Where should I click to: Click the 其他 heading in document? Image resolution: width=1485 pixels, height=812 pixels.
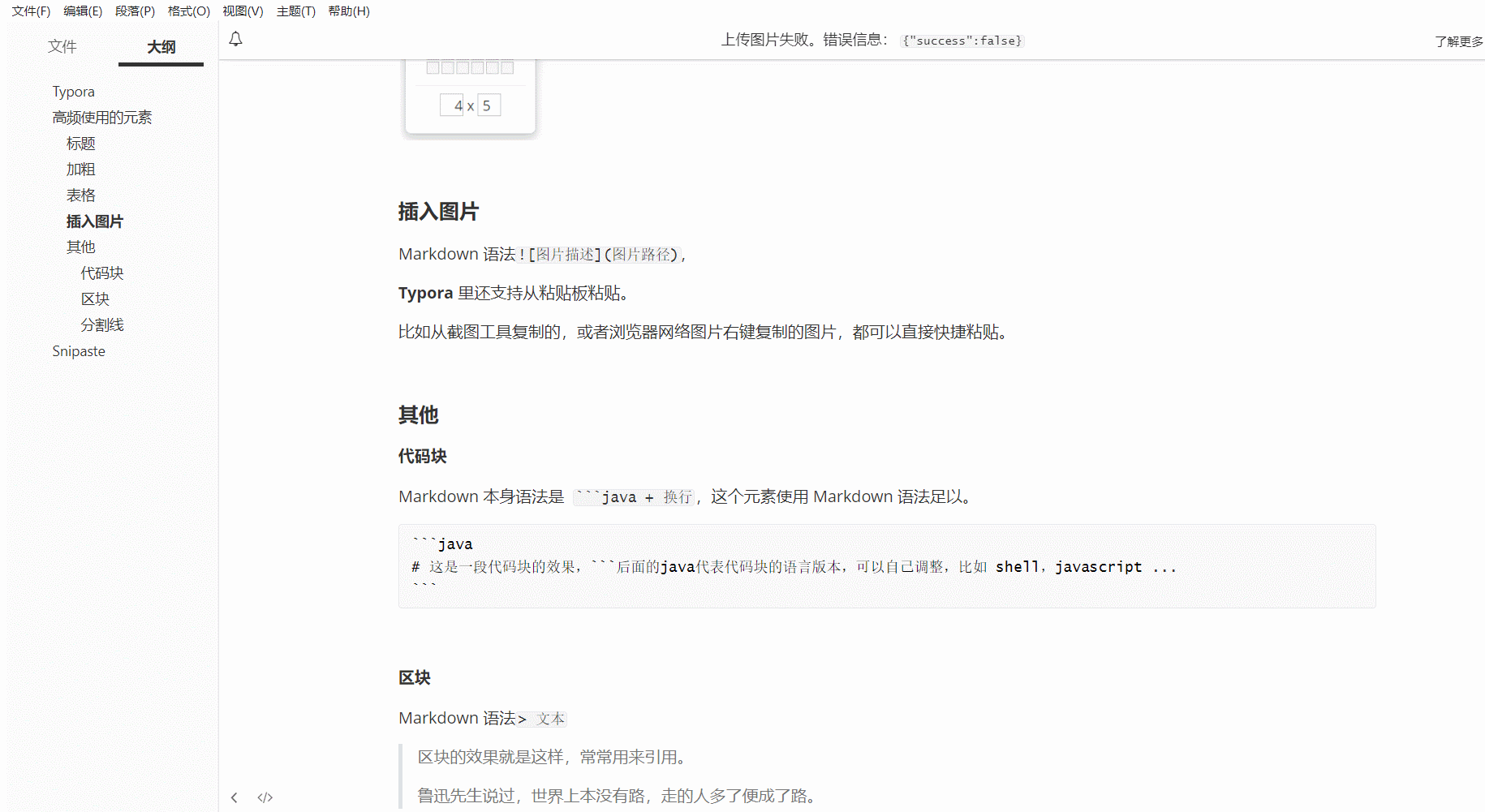coord(418,415)
